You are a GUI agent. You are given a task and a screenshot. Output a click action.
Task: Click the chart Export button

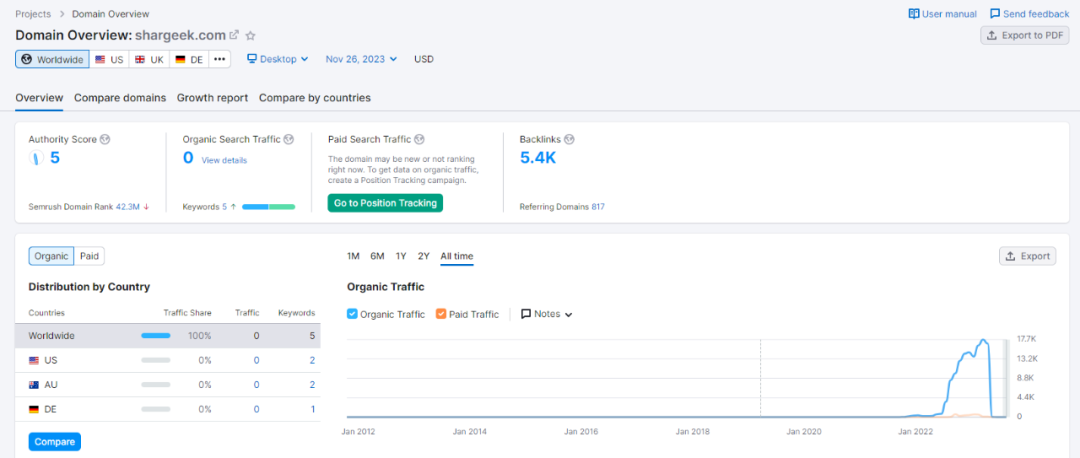[x=1028, y=256]
